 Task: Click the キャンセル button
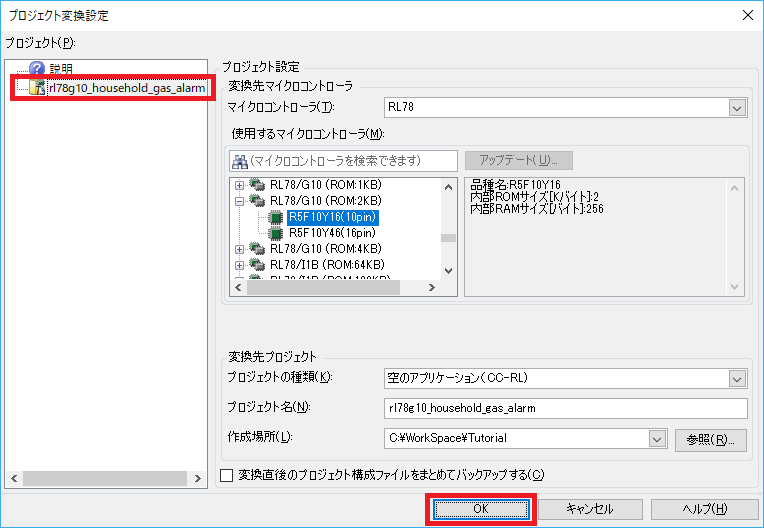(x=590, y=509)
